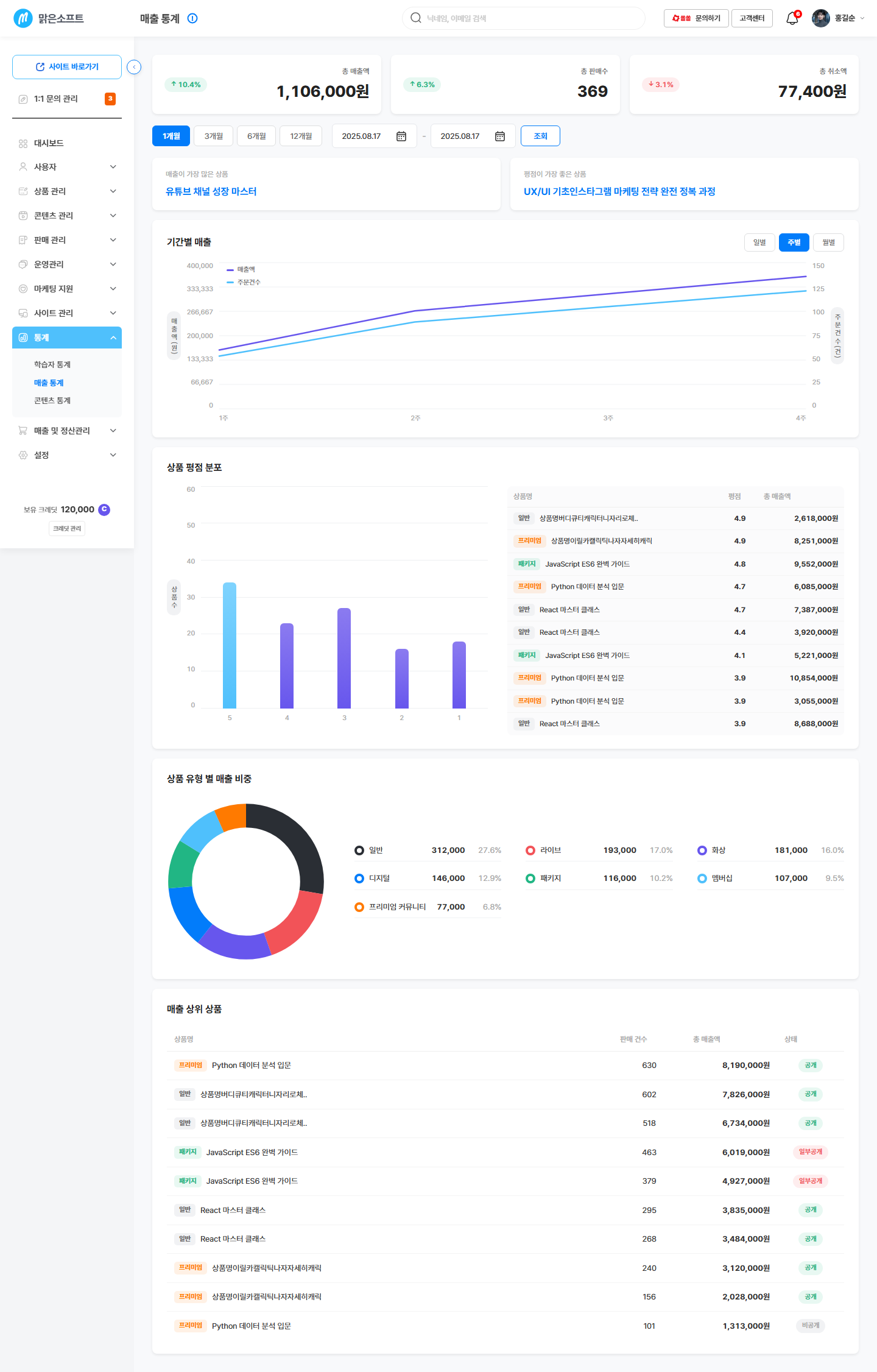This screenshot has height=1372, width=877.
Task: Open 학습자 통계 submenu item
Action: (x=52, y=364)
